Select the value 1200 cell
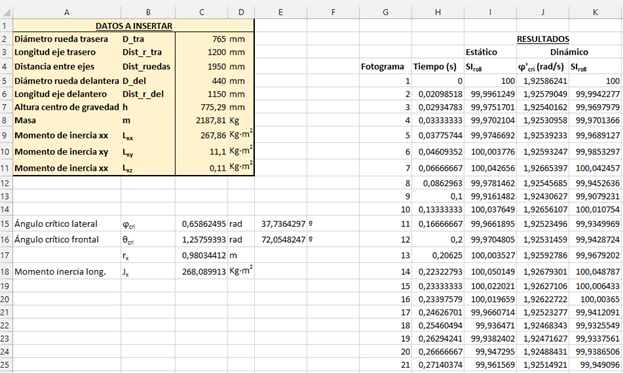This screenshot has height=373, width=623. tap(201, 52)
